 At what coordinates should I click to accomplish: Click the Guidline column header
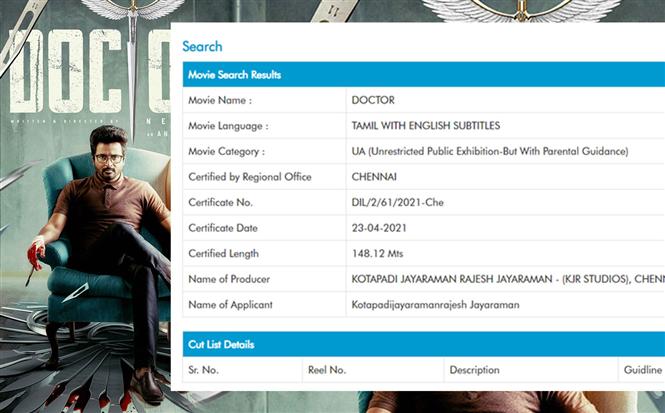[643, 370]
